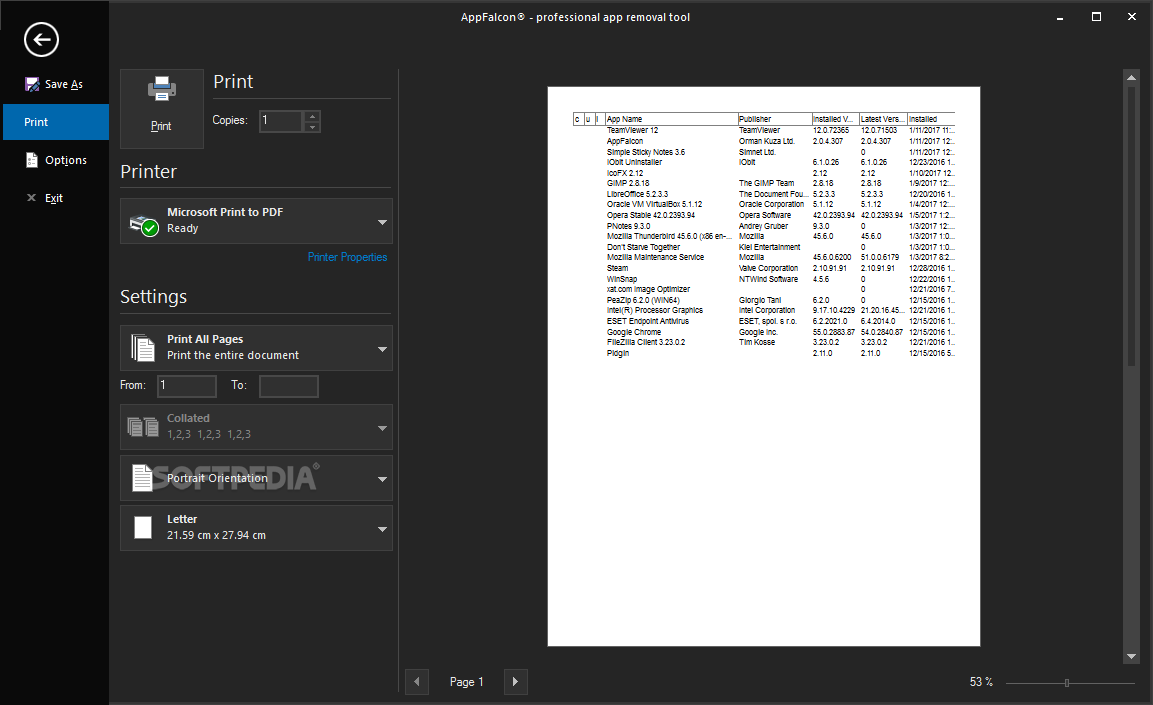Open Options in the sidebar
The height and width of the screenshot is (705, 1153).
coord(56,160)
